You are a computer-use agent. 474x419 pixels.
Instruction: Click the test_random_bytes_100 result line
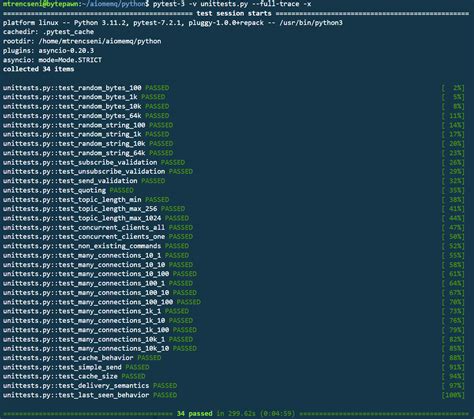[86, 88]
